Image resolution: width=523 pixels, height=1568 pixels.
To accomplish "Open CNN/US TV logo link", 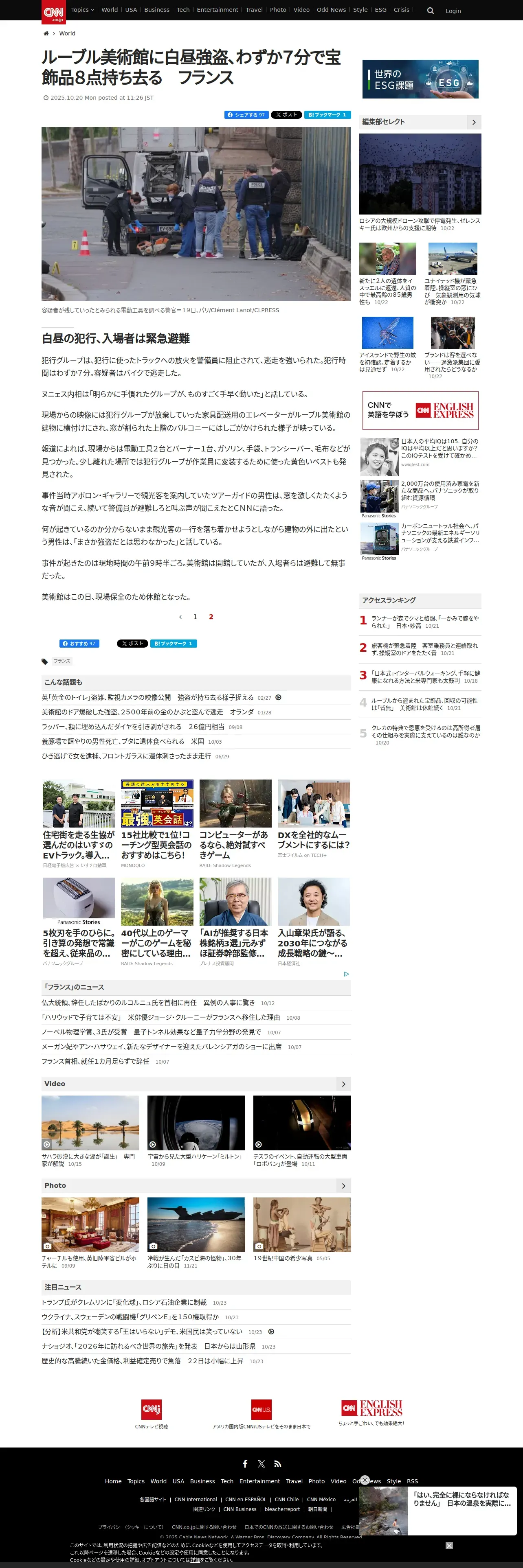I will tap(261, 1409).
